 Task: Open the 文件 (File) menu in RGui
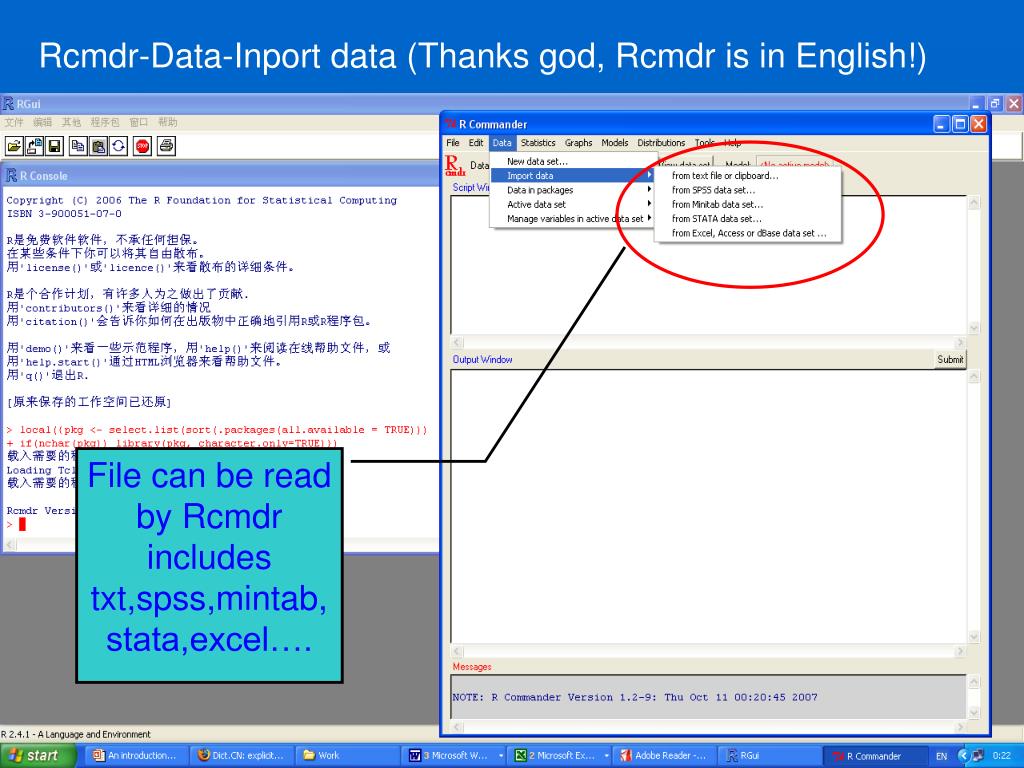tap(13, 122)
